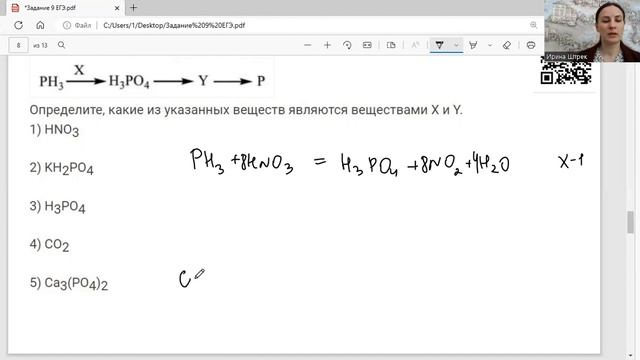Toggle fit-to-width view

click(367, 45)
